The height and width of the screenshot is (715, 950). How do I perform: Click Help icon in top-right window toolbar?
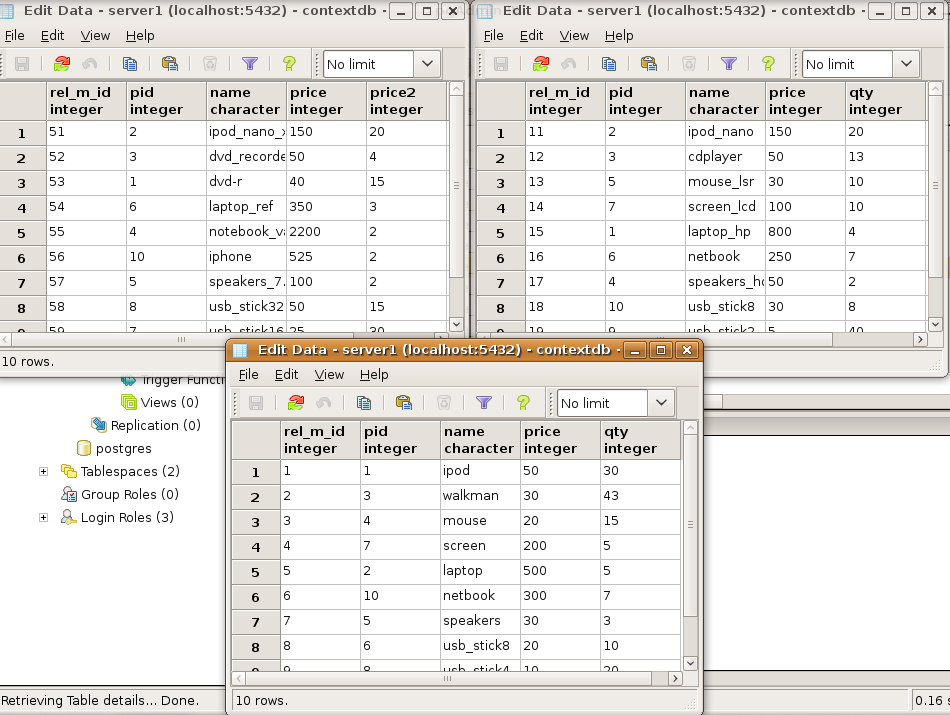point(768,64)
